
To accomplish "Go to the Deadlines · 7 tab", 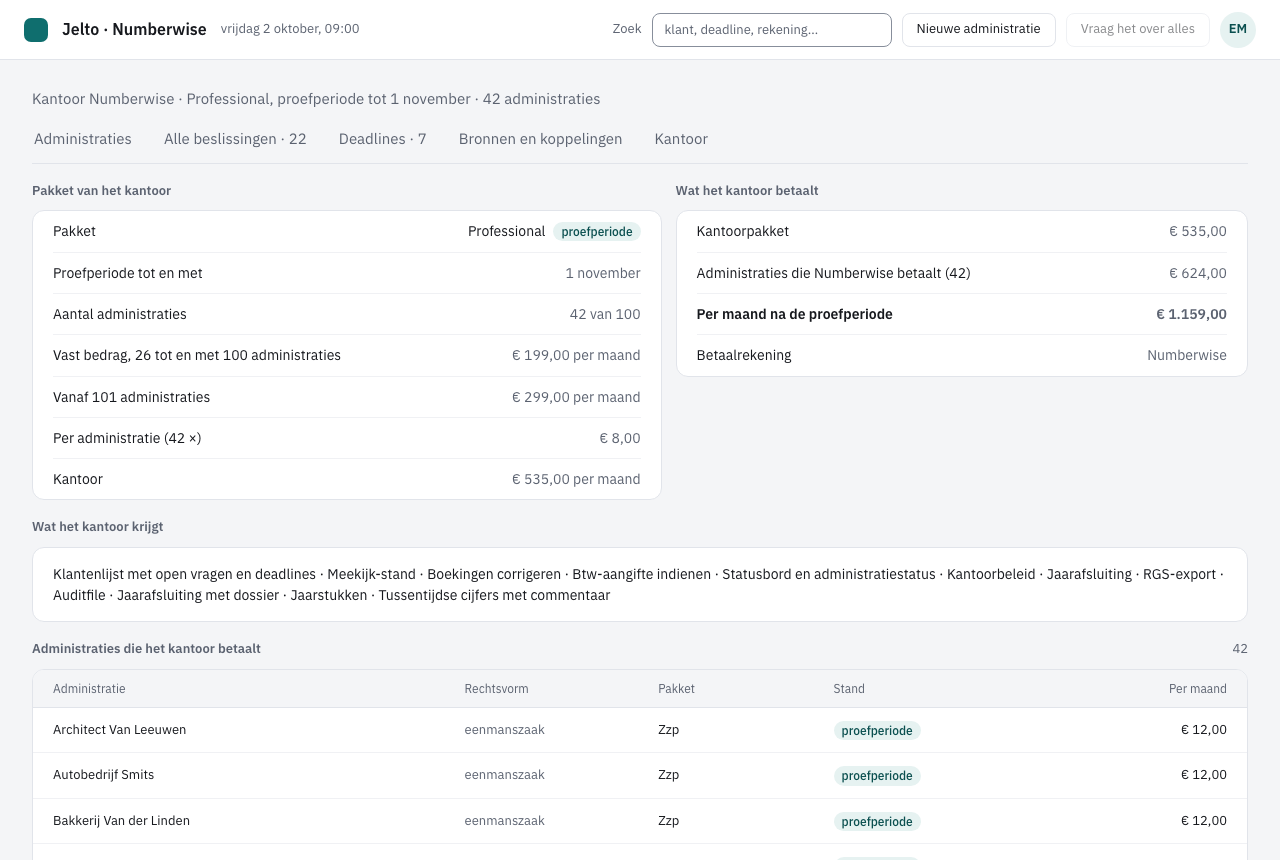I will point(383,139).
